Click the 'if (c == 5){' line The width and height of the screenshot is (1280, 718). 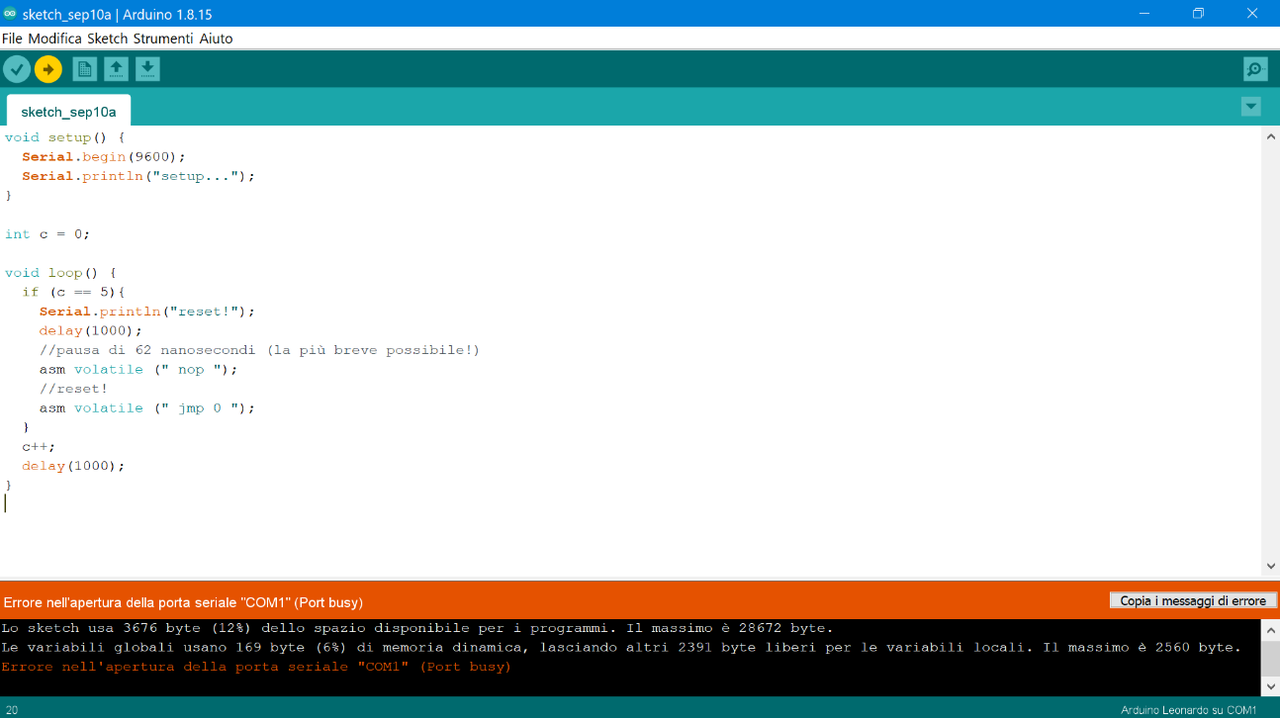click(x=73, y=292)
